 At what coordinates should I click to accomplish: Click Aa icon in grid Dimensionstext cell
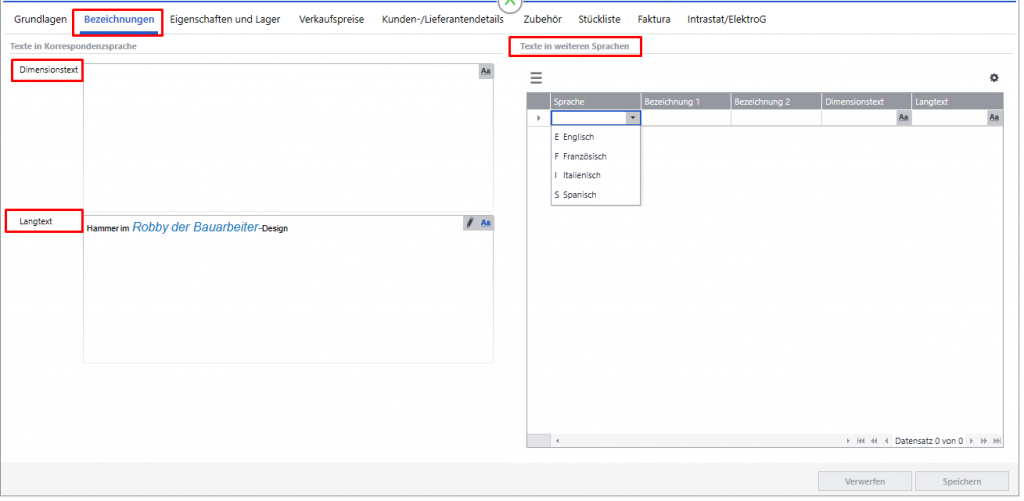[903, 118]
